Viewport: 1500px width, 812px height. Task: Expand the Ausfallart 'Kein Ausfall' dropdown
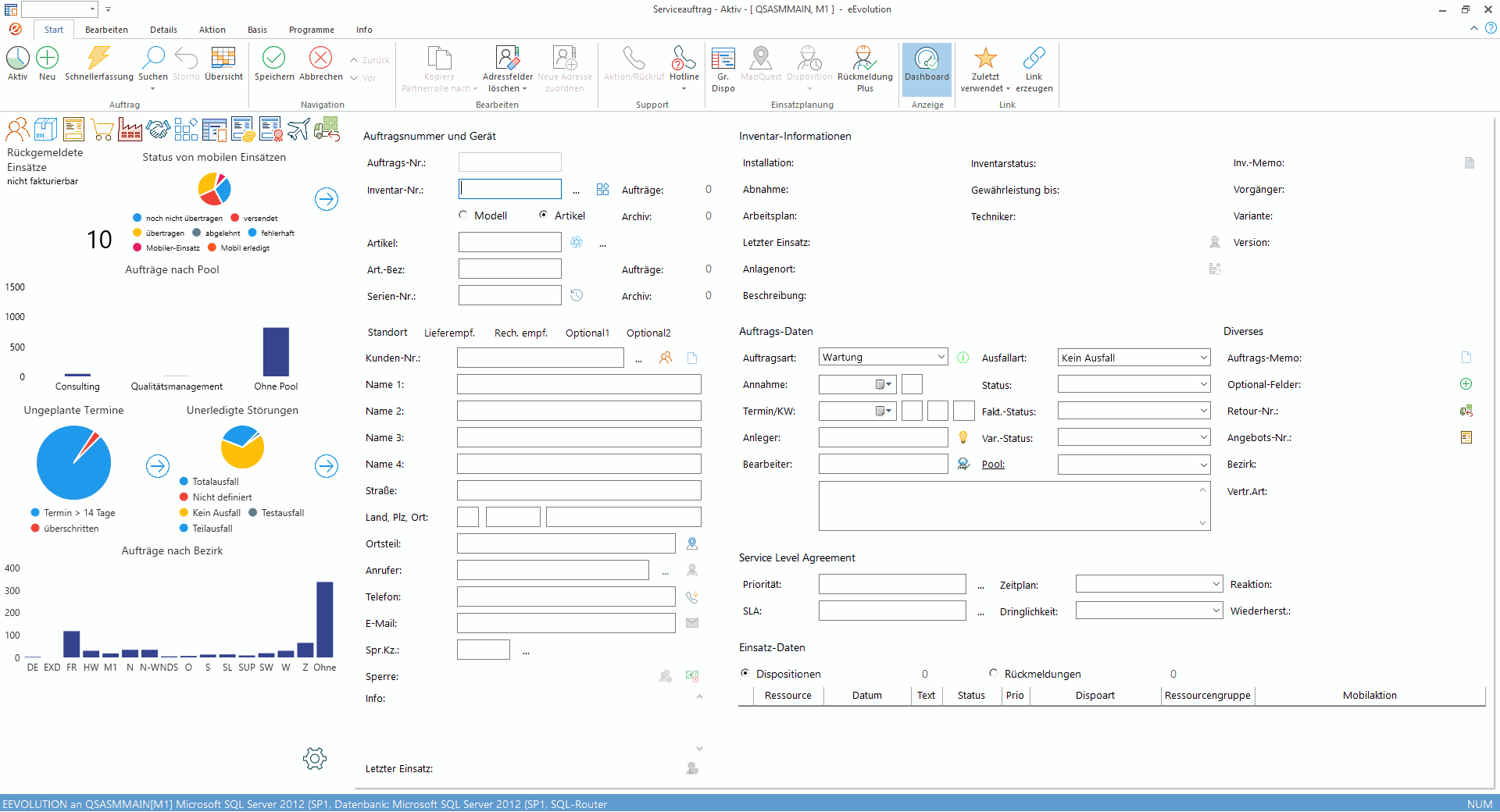[1204, 357]
